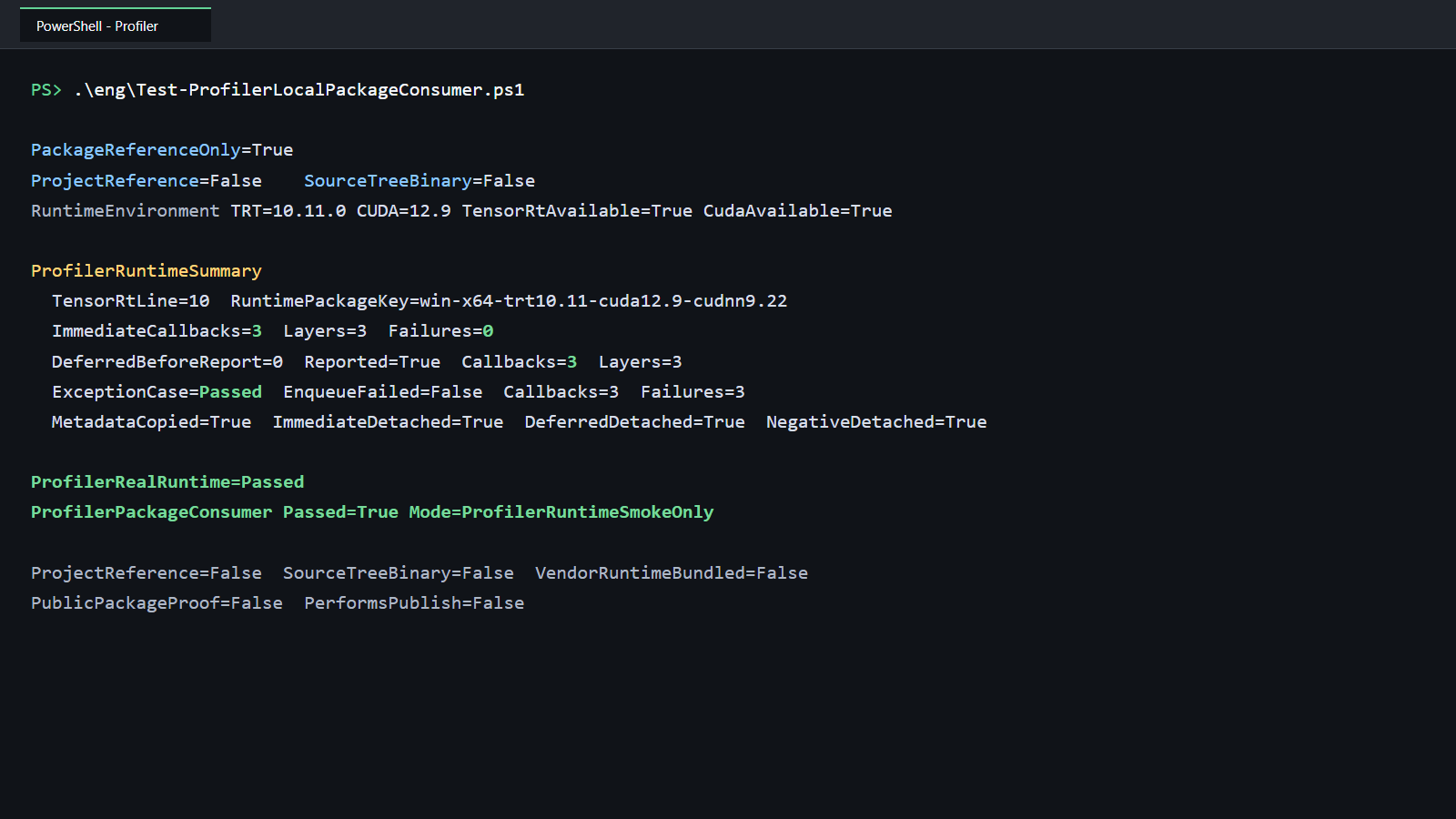This screenshot has height=819, width=1456.
Task: Click ProfilerRealRuntime=Passed line
Action: point(167,482)
